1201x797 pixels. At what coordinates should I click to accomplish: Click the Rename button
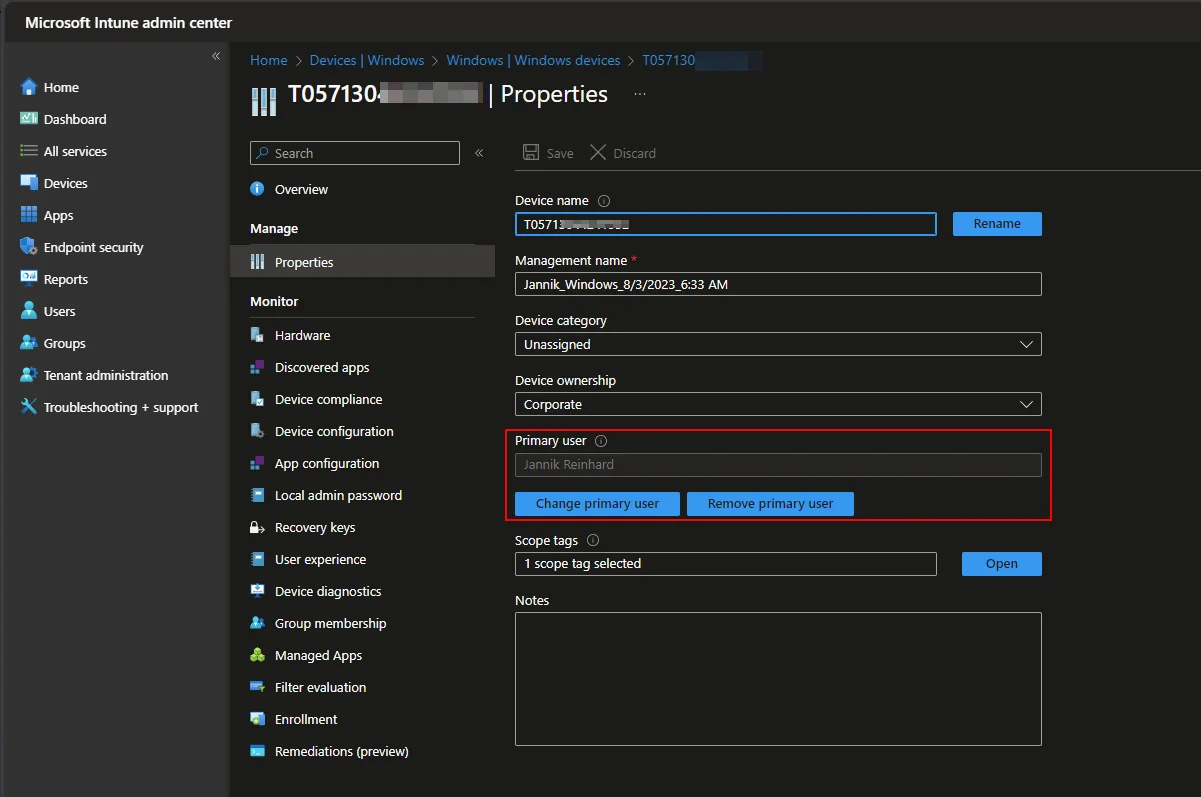[997, 224]
